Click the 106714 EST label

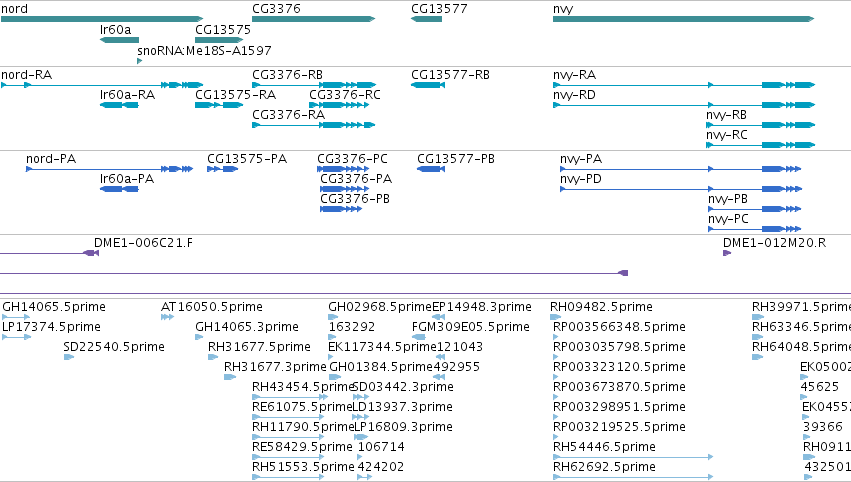click(x=381, y=448)
